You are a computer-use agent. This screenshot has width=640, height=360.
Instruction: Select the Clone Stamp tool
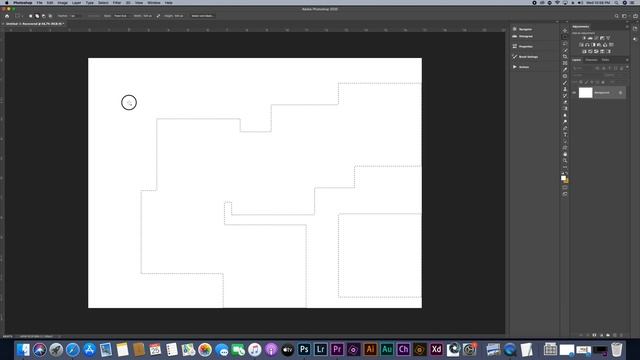pyautogui.click(x=565, y=89)
